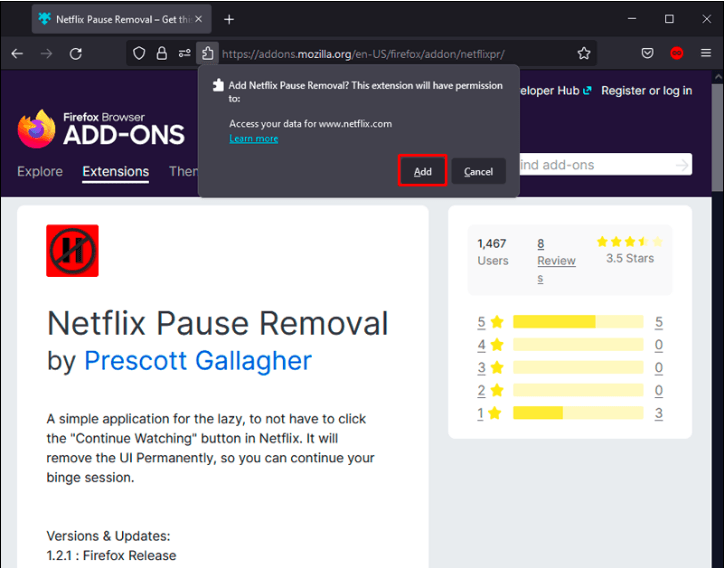Maximize the Firefox window
Screen dimensions: 724x568
point(669,19)
